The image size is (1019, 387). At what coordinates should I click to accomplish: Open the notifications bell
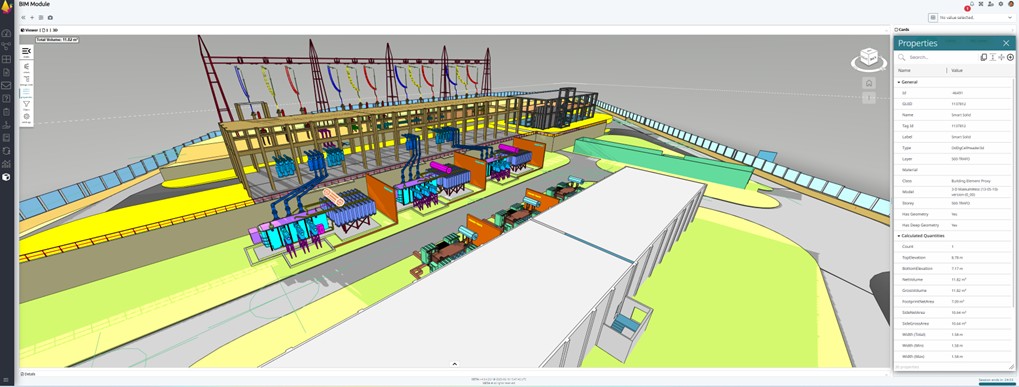[972, 4]
